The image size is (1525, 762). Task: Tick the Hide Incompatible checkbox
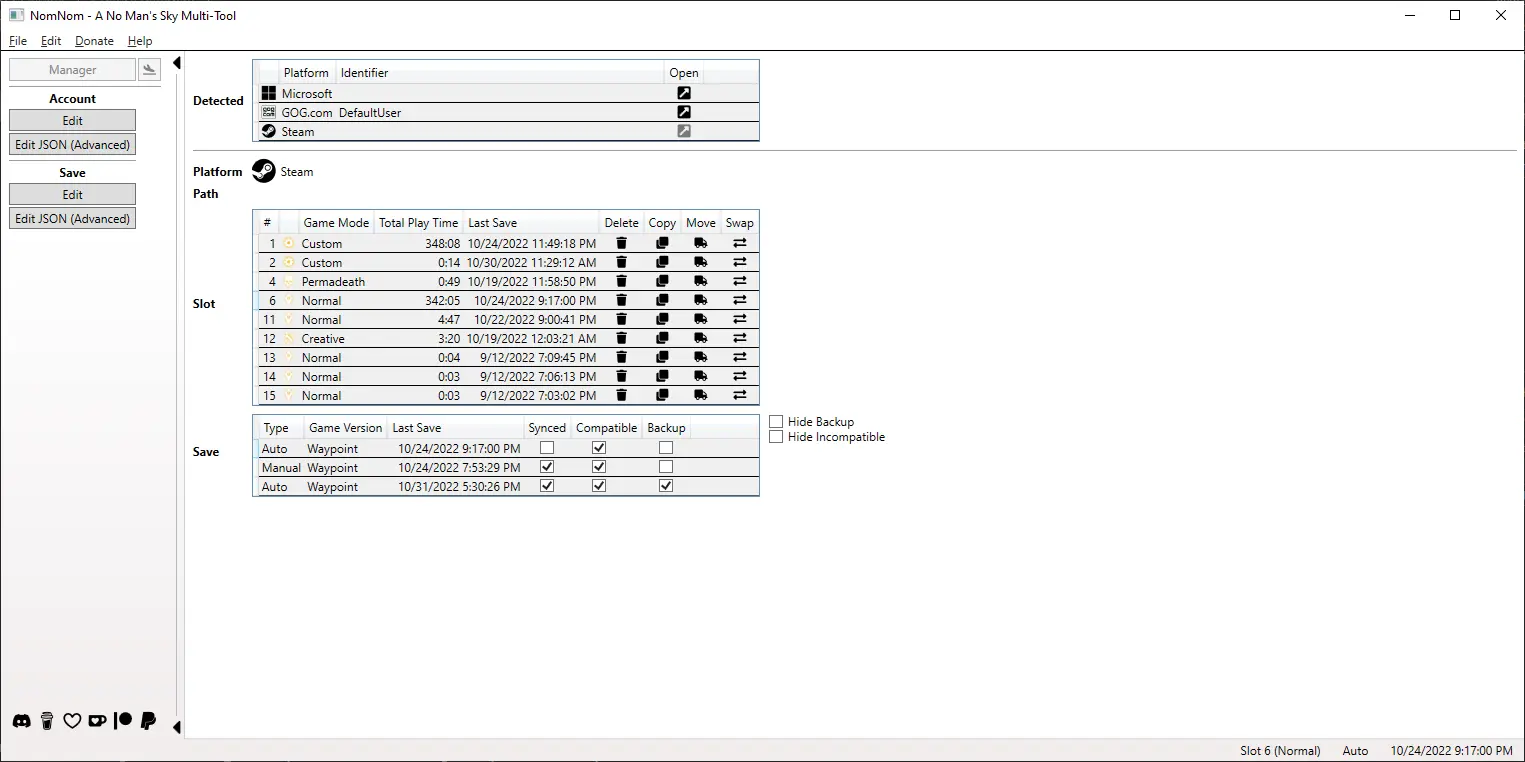point(776,437)
